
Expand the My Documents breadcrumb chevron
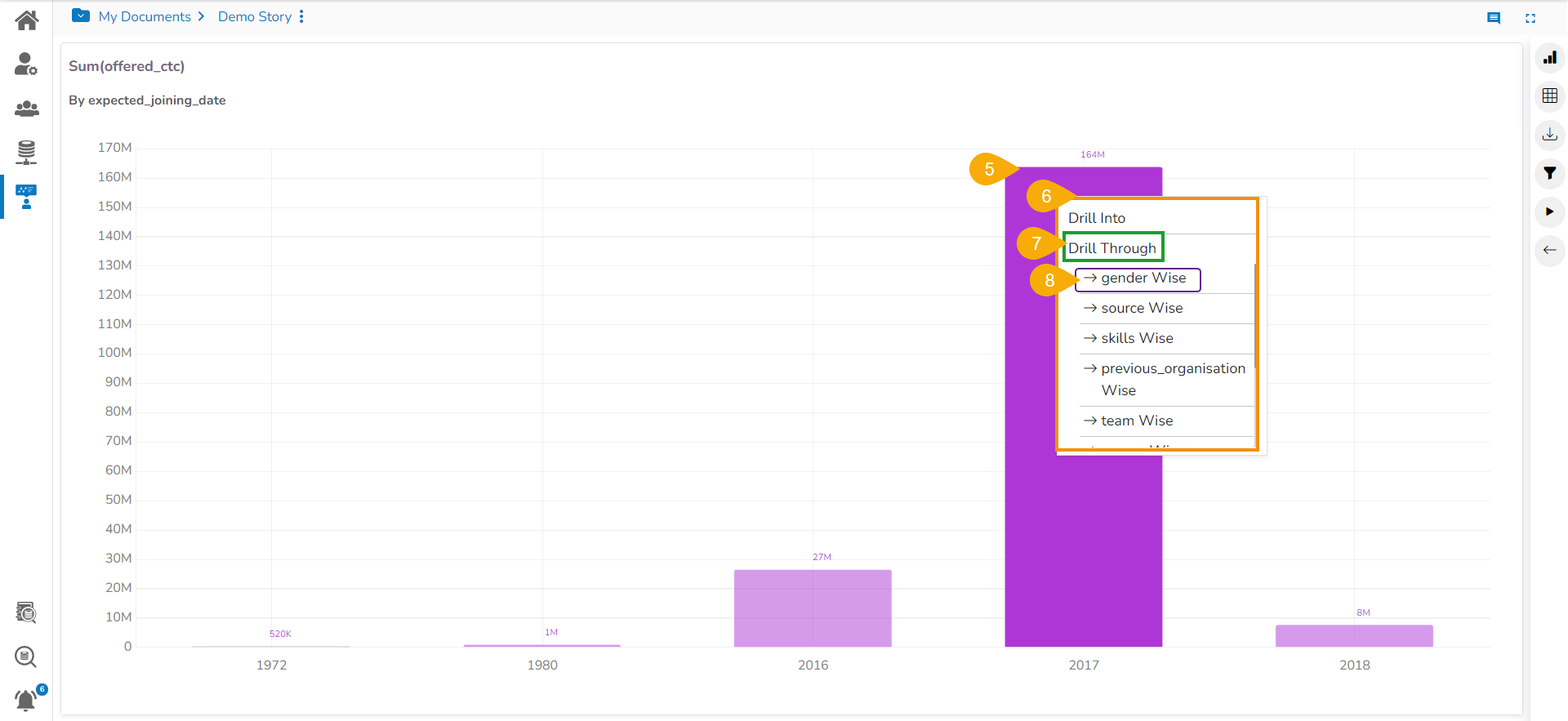click(x=201, y=16)
